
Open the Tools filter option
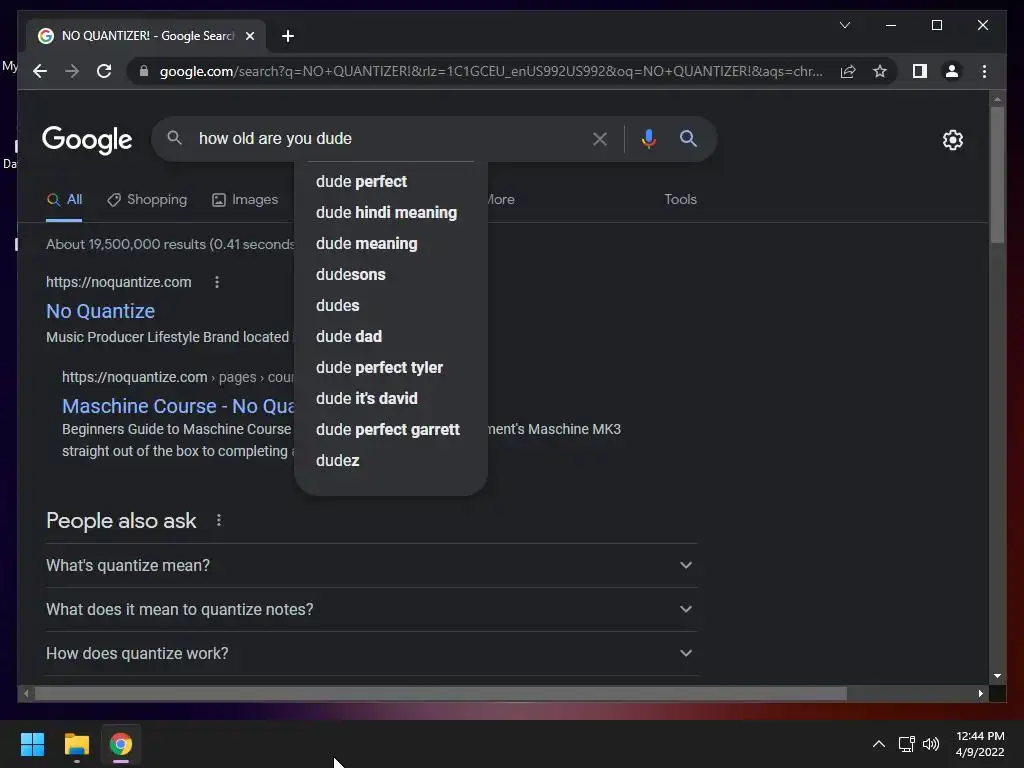coord(680,200)
